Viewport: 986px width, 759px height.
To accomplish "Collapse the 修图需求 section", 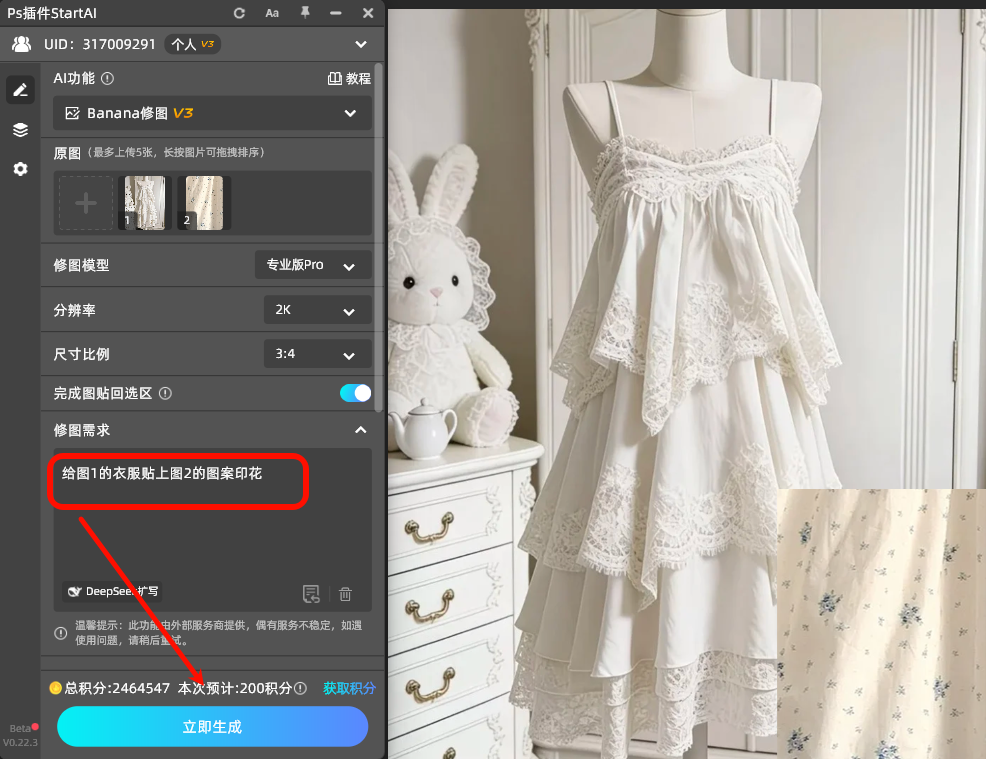I will click(356, 430).
